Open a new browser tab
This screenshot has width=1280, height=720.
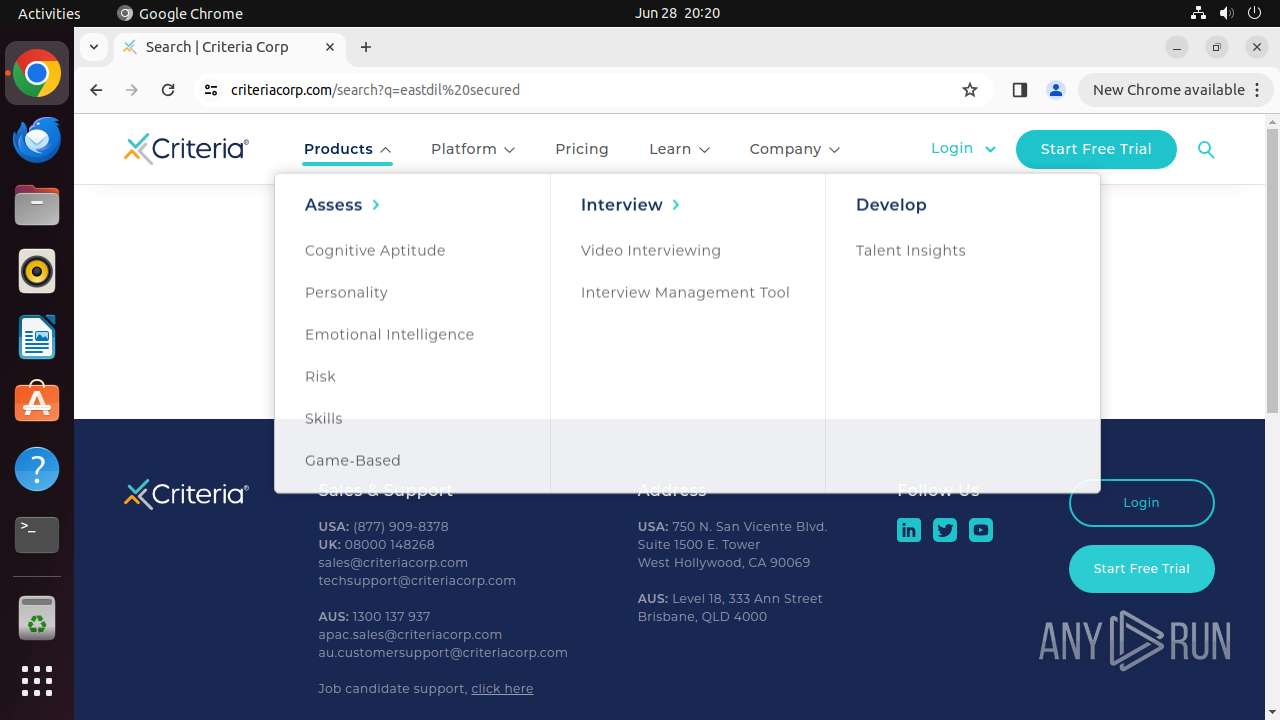366,47
